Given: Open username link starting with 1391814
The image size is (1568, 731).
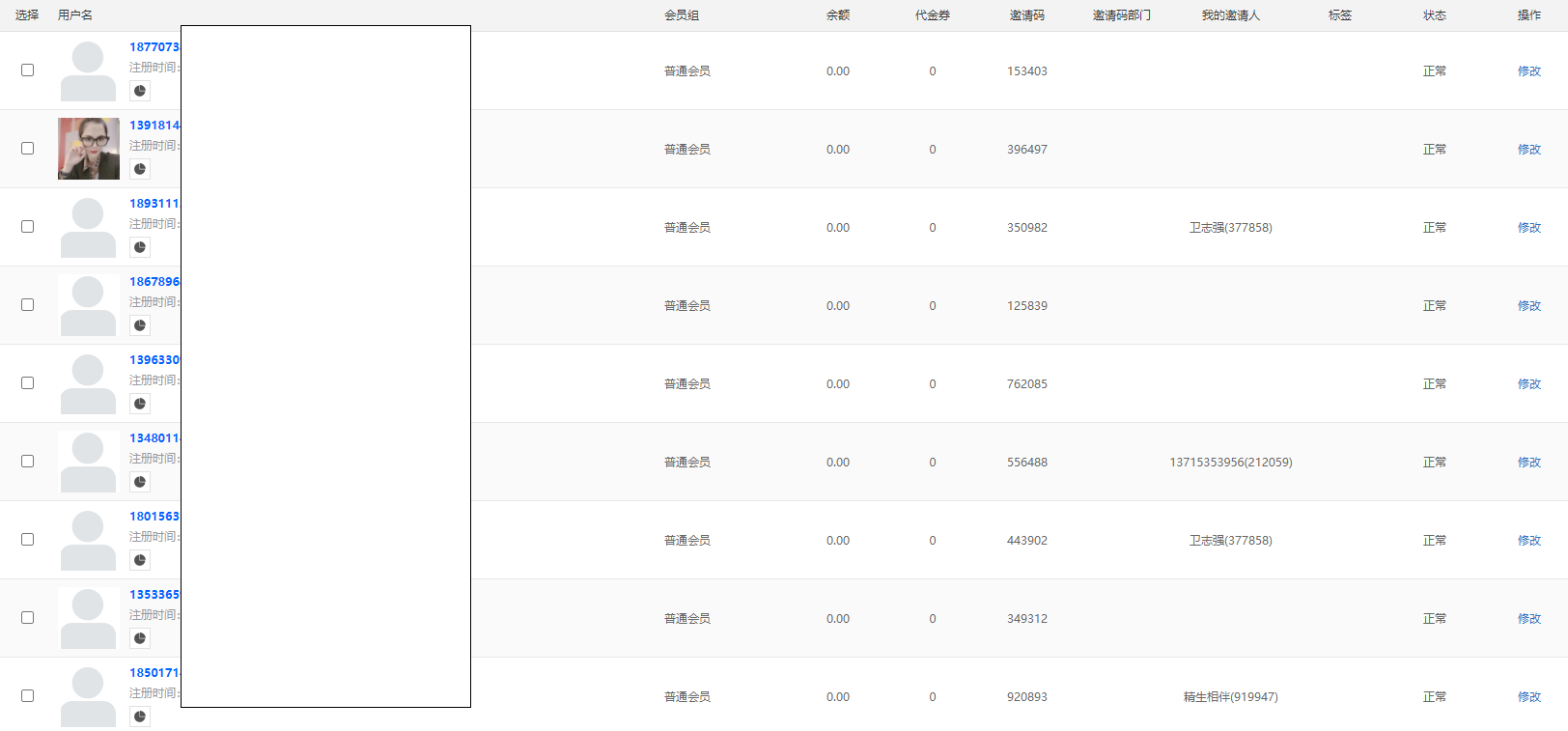Looking at the screenshot, I should tap(154, 126).
